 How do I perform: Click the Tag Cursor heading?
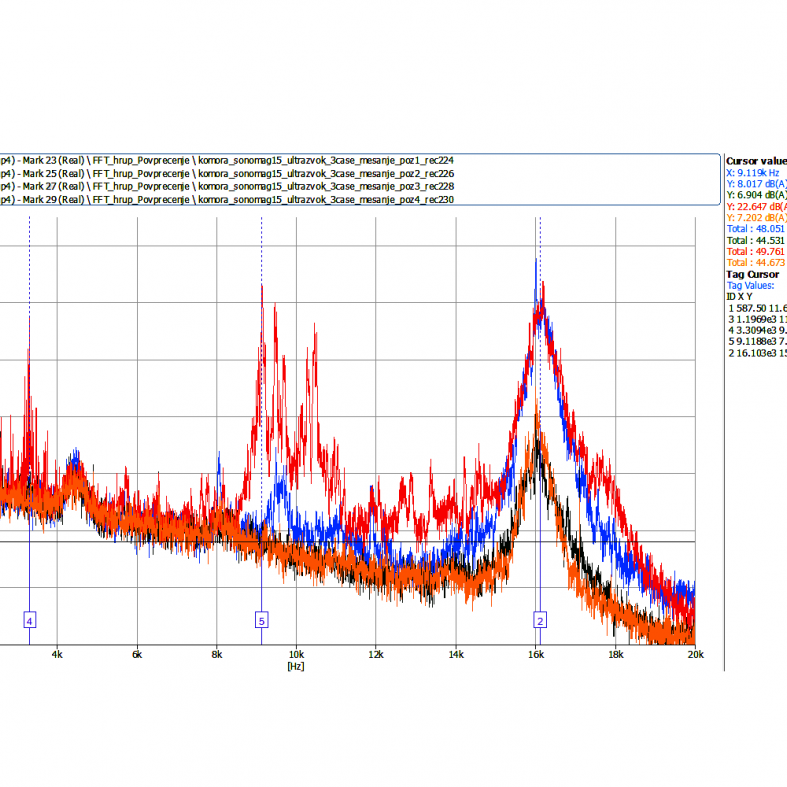[752, 274]
